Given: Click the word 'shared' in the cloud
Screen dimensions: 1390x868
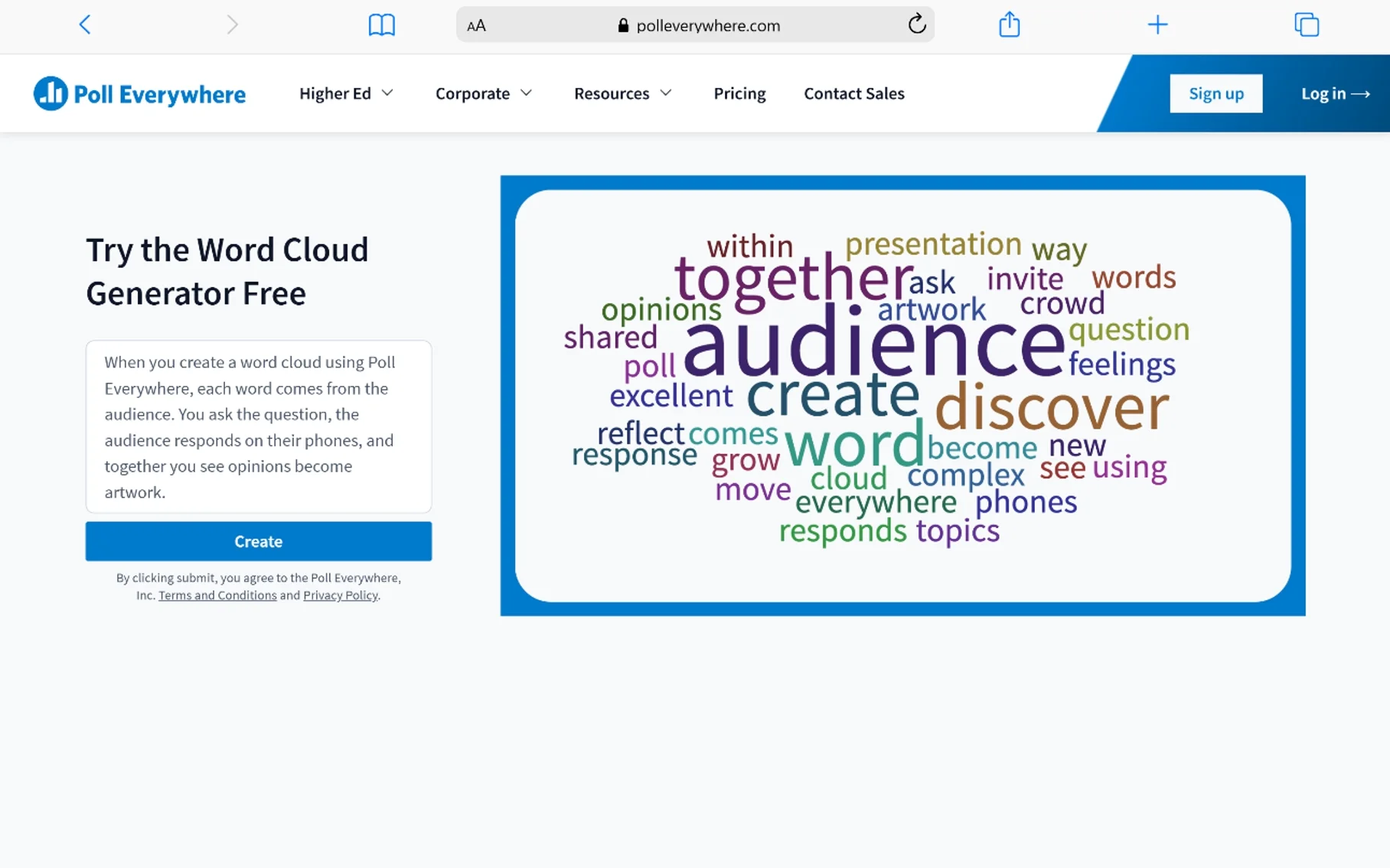Looking at the screenshot, I should click(x=610, y=337).
